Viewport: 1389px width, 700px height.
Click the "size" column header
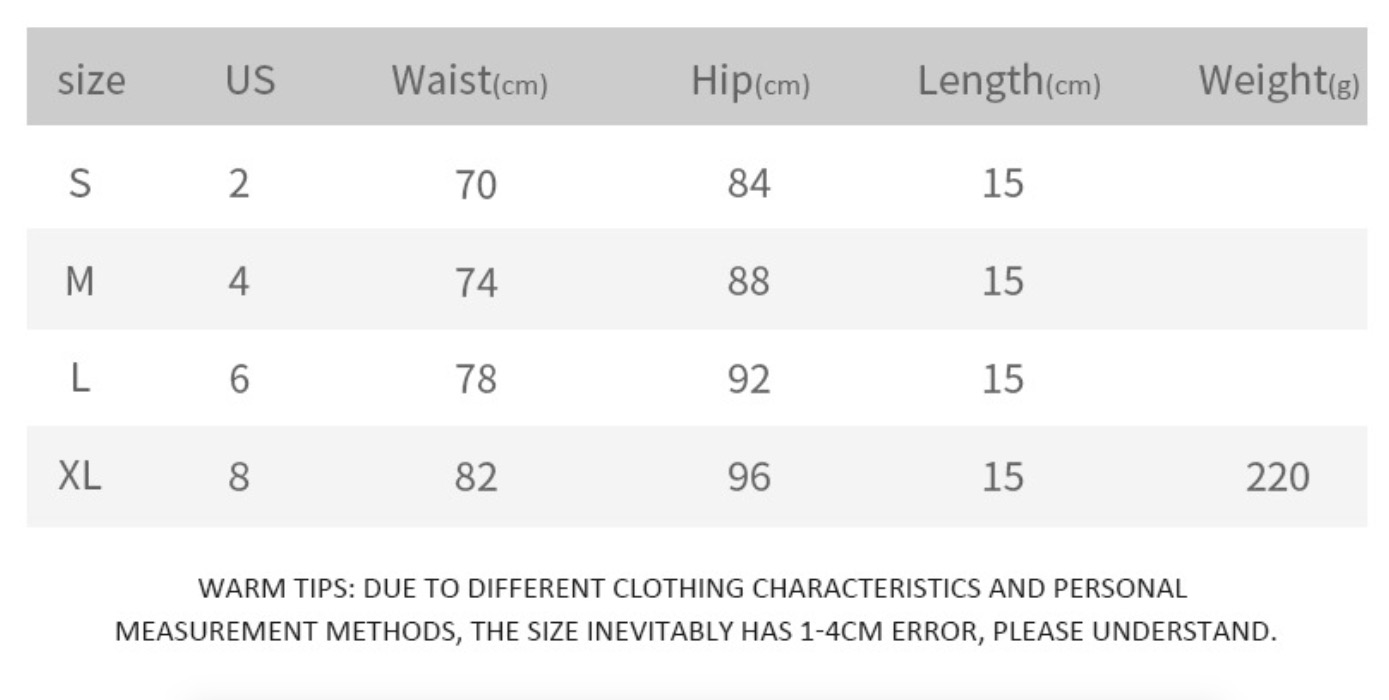92,80
